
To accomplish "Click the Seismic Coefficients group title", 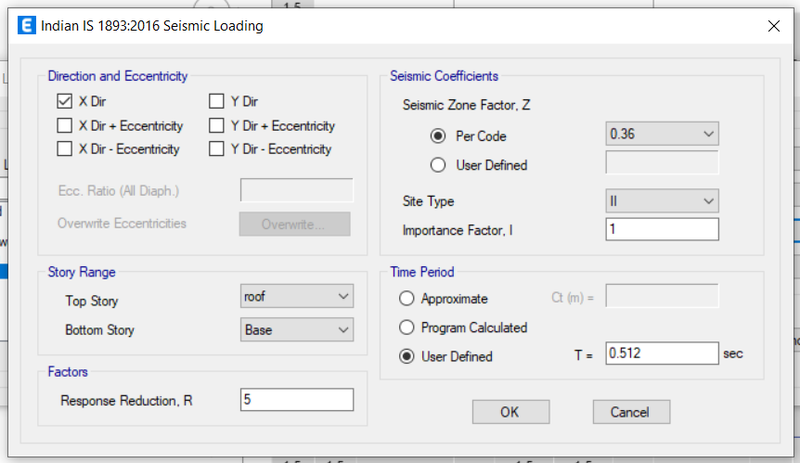I will (444, 76).
